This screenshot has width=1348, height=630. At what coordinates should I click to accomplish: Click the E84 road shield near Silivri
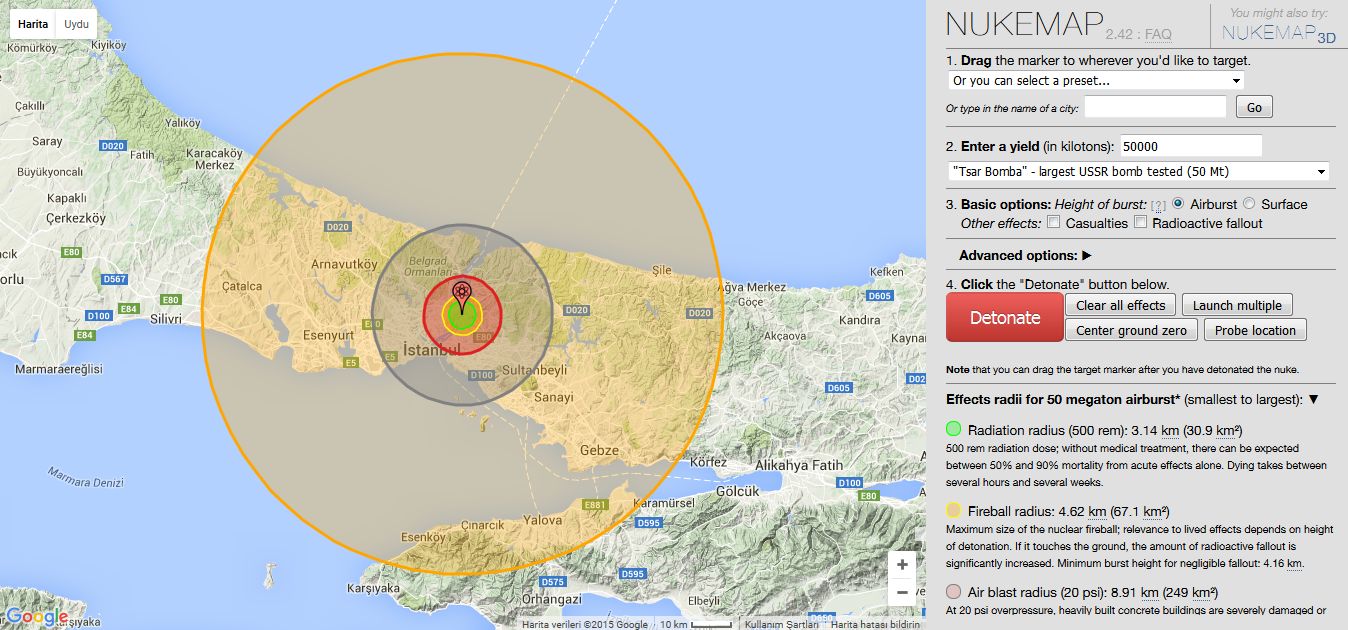129,308
